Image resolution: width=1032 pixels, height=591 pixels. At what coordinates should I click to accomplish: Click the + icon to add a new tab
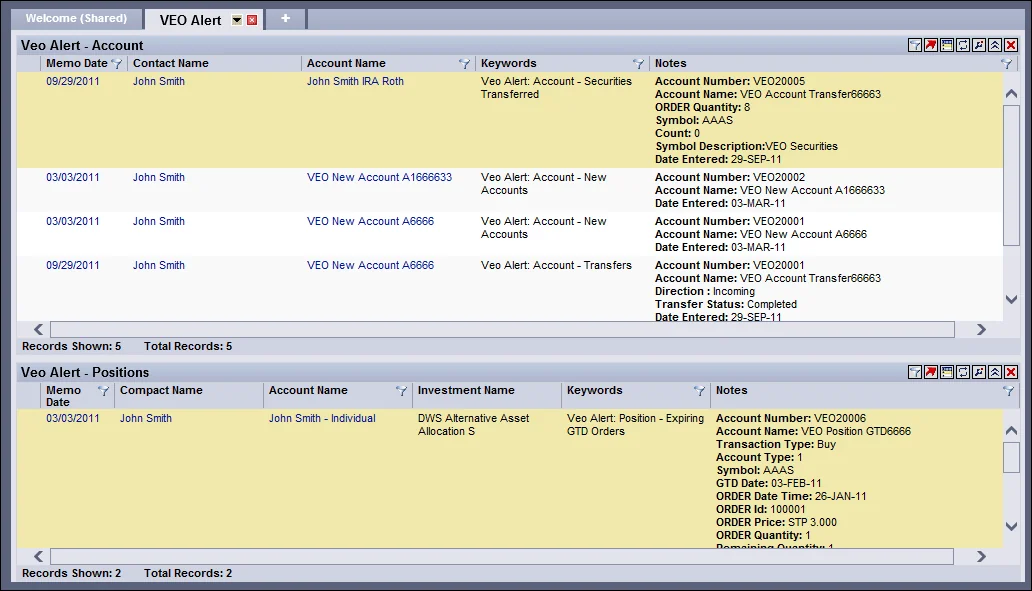click(x=285, y=17)
